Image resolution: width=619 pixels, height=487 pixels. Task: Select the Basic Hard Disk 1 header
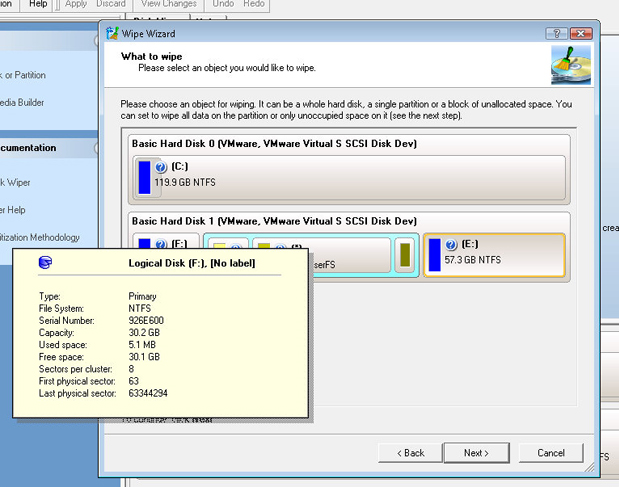point(274,221)
